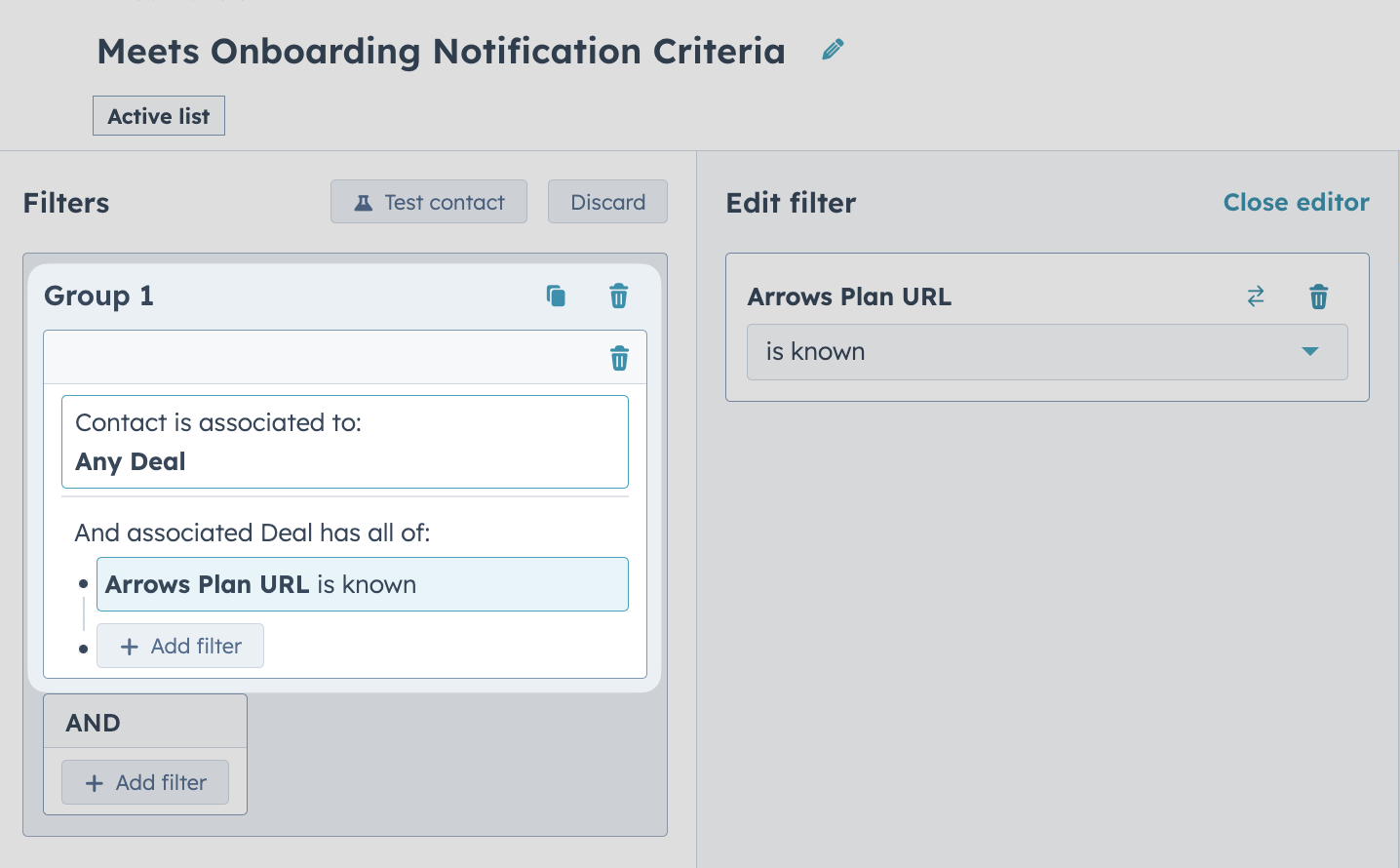Viewport: 1400px width, 868px height.
Task: Click plus icon in nested Add filter
Action: click(129, 647)
